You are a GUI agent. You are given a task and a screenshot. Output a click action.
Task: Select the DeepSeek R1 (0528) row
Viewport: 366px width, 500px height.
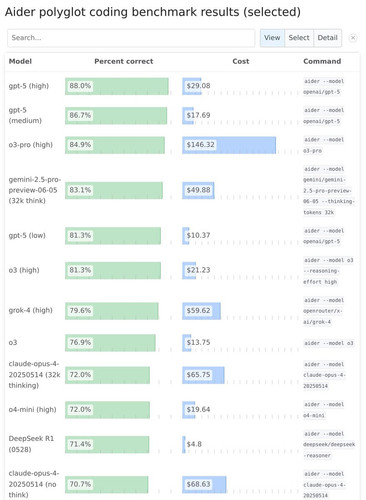click(x=183, y=444)
